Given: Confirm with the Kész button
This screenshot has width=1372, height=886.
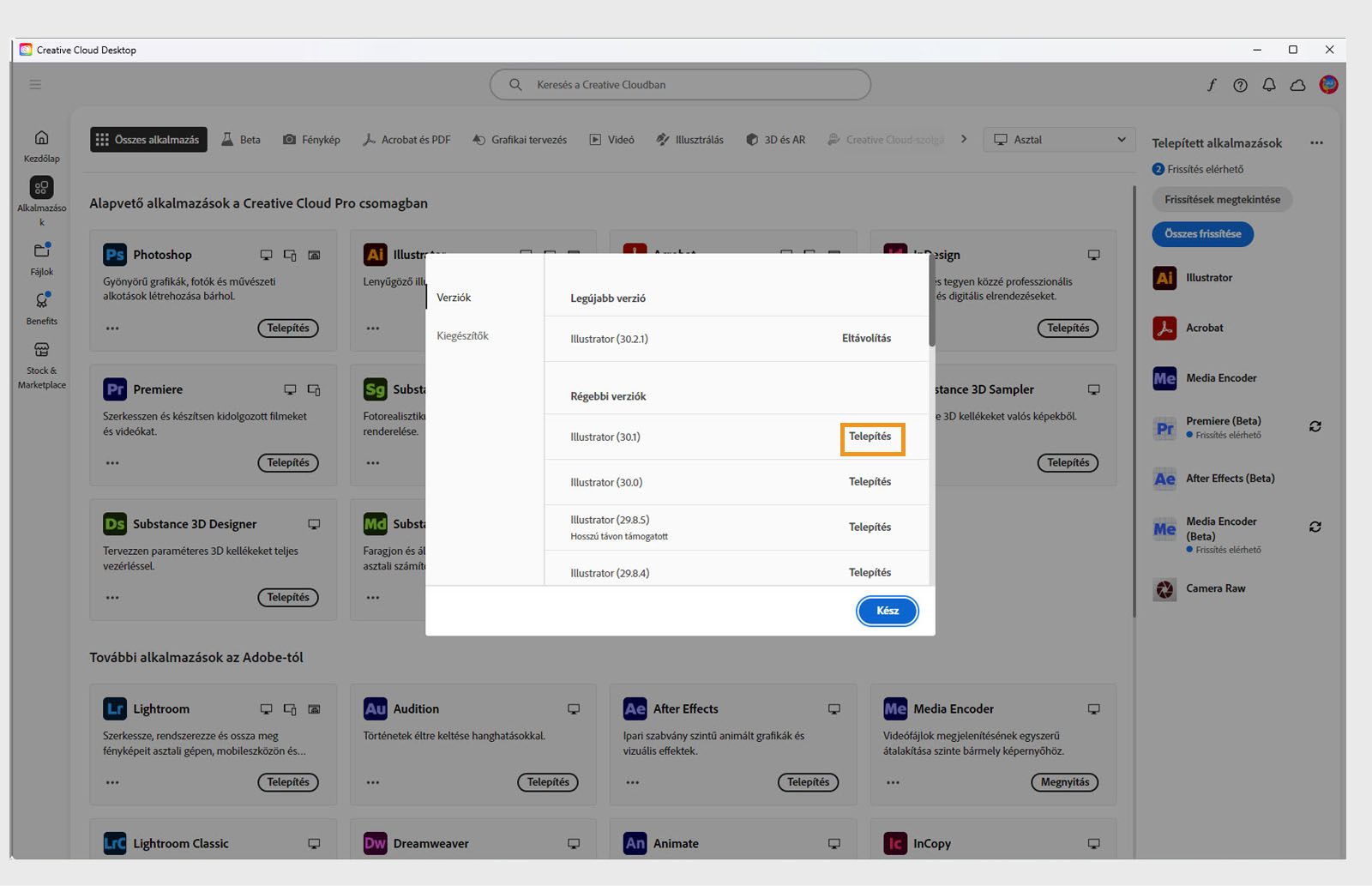Looking at the screenshot, I should (x=887, y=611).
